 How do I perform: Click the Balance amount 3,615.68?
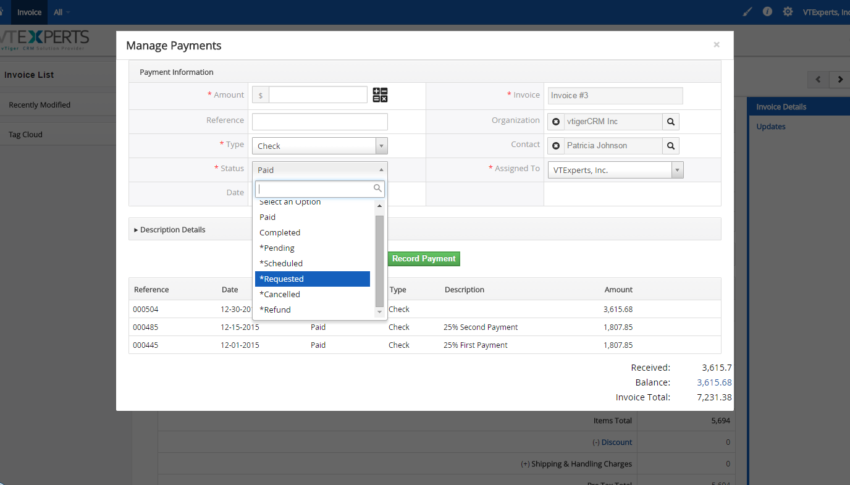[714, 382]
